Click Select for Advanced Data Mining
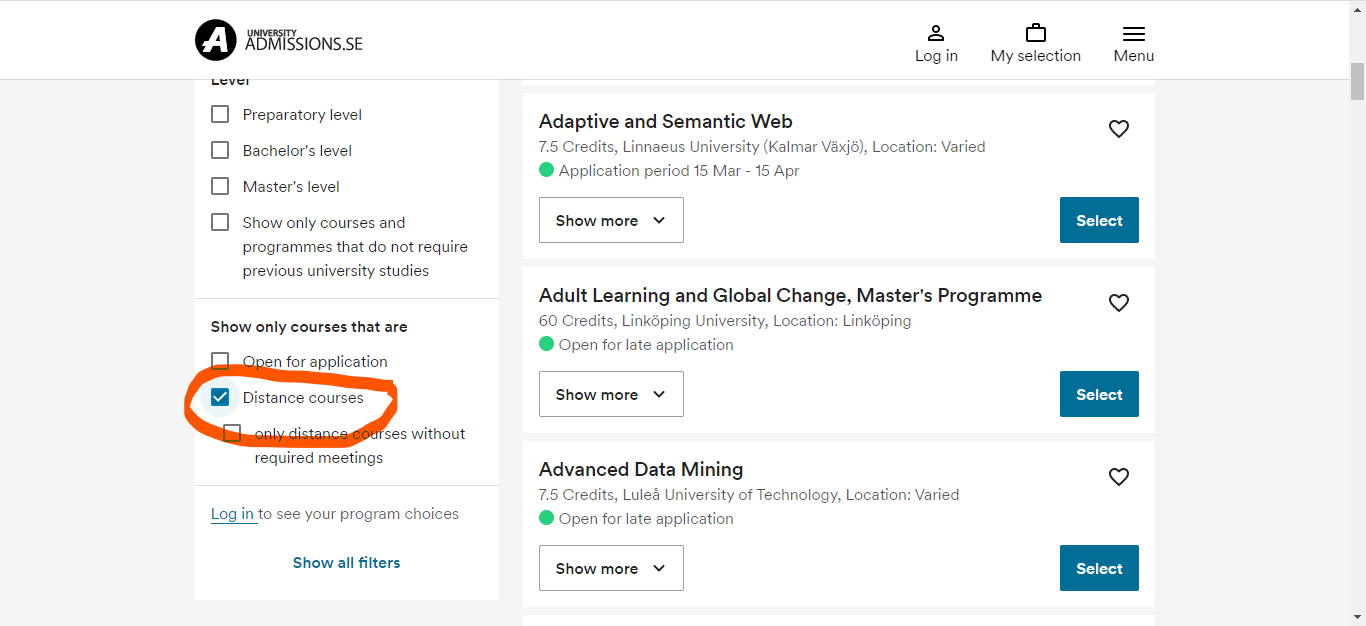The image size is (1366, 626). [1099, 568]
